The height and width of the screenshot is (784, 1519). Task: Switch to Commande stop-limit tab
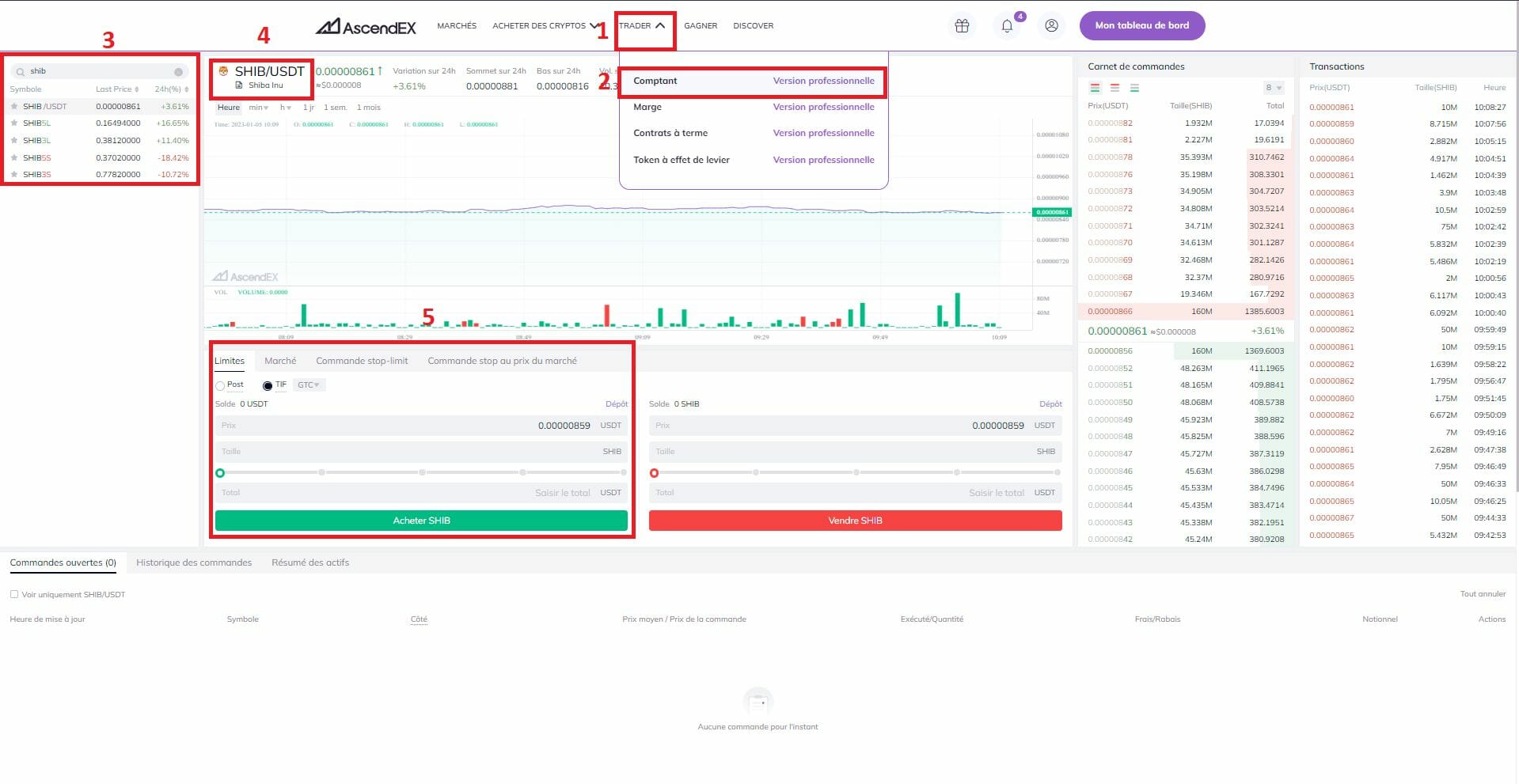[362, 361]
